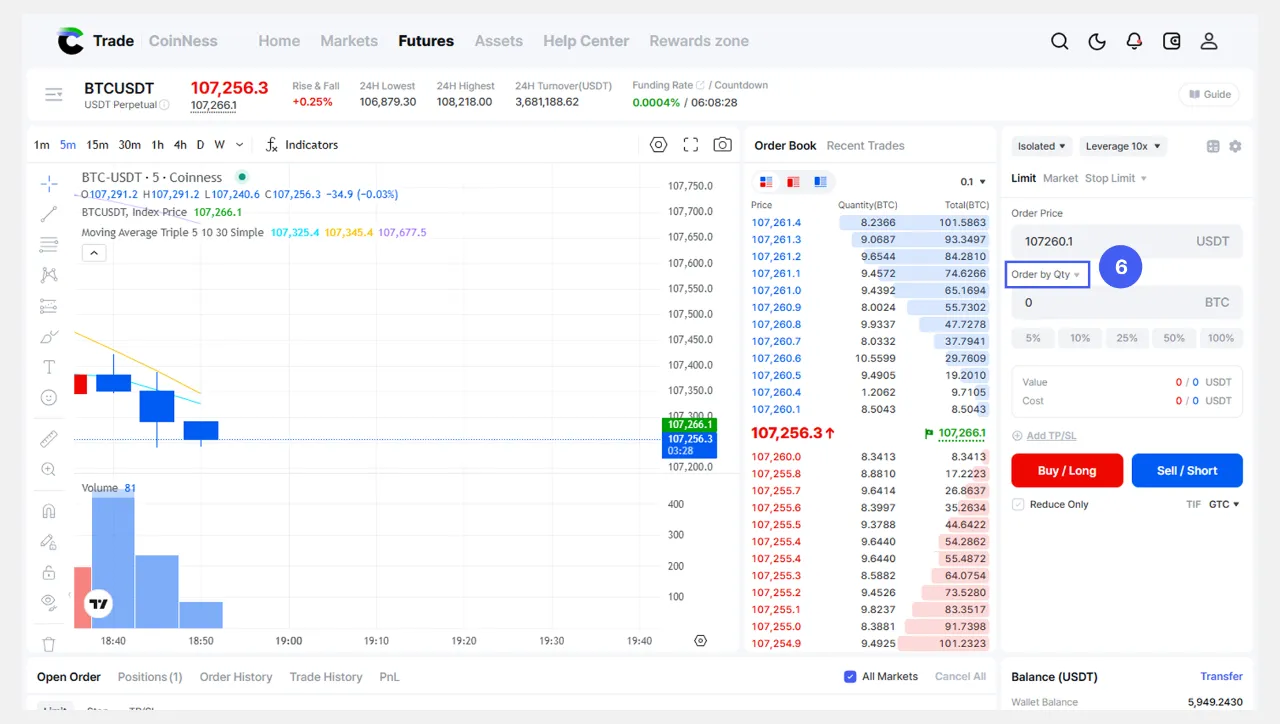Screen dimensions: 1280x724
Task: Open the wallet icon in header
Action: (x=1172, y=41)
